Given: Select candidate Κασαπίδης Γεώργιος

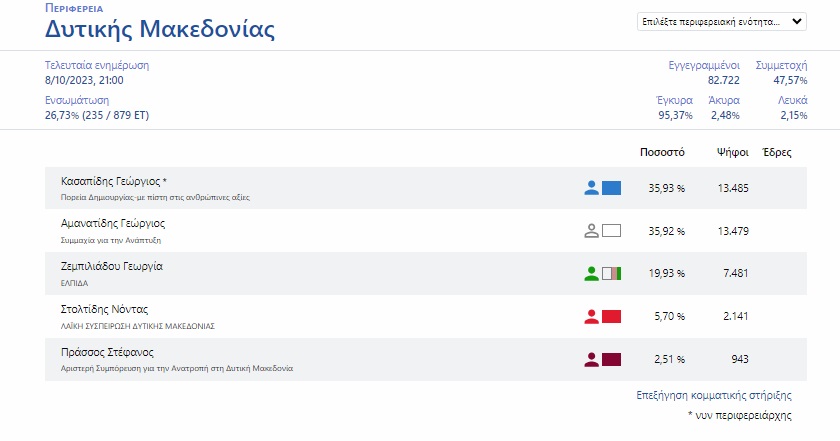Looking at the screenshot, I should tap(114, 182).
